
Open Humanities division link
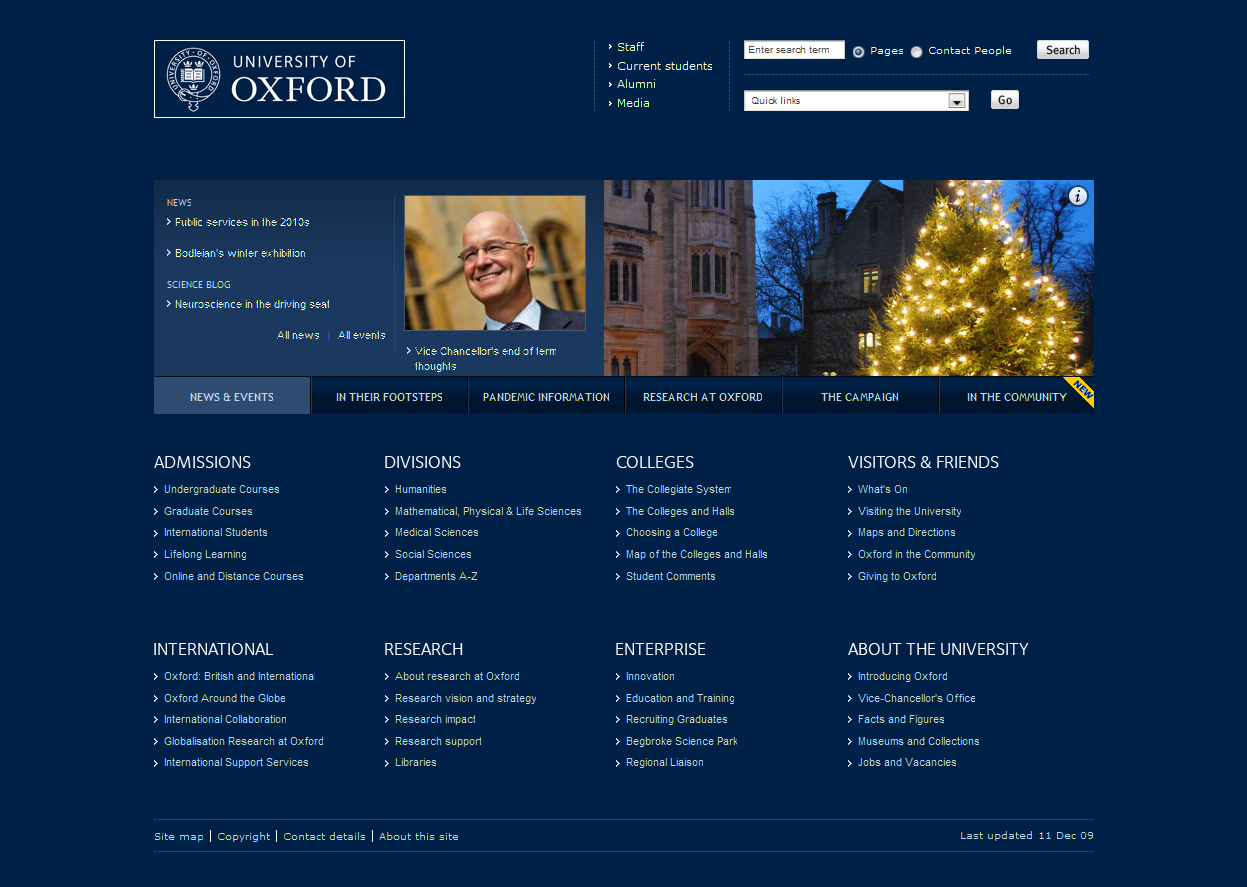(420, 490)
